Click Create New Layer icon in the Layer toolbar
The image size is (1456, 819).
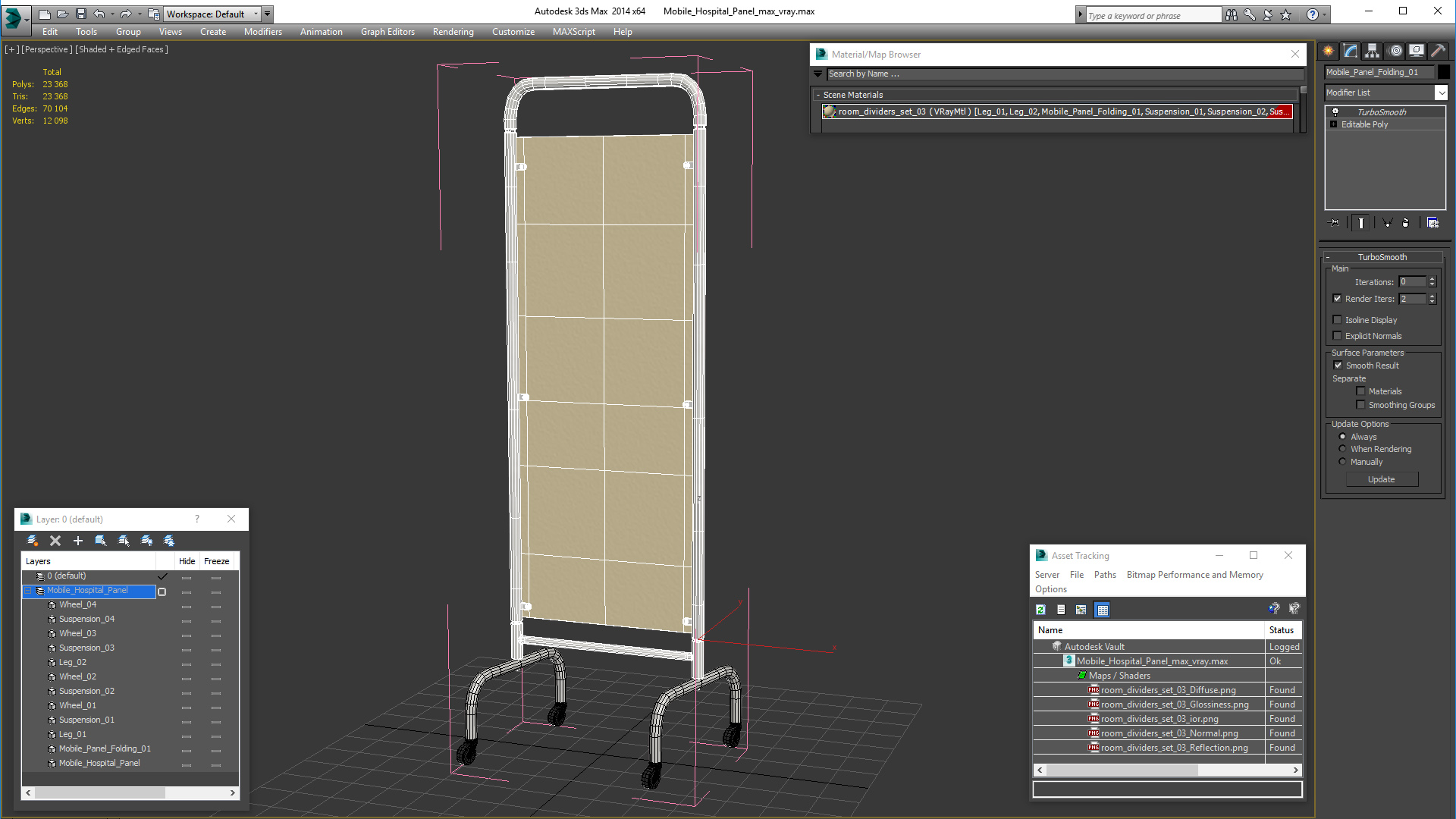pyautogui.click(x=33, y=541)
